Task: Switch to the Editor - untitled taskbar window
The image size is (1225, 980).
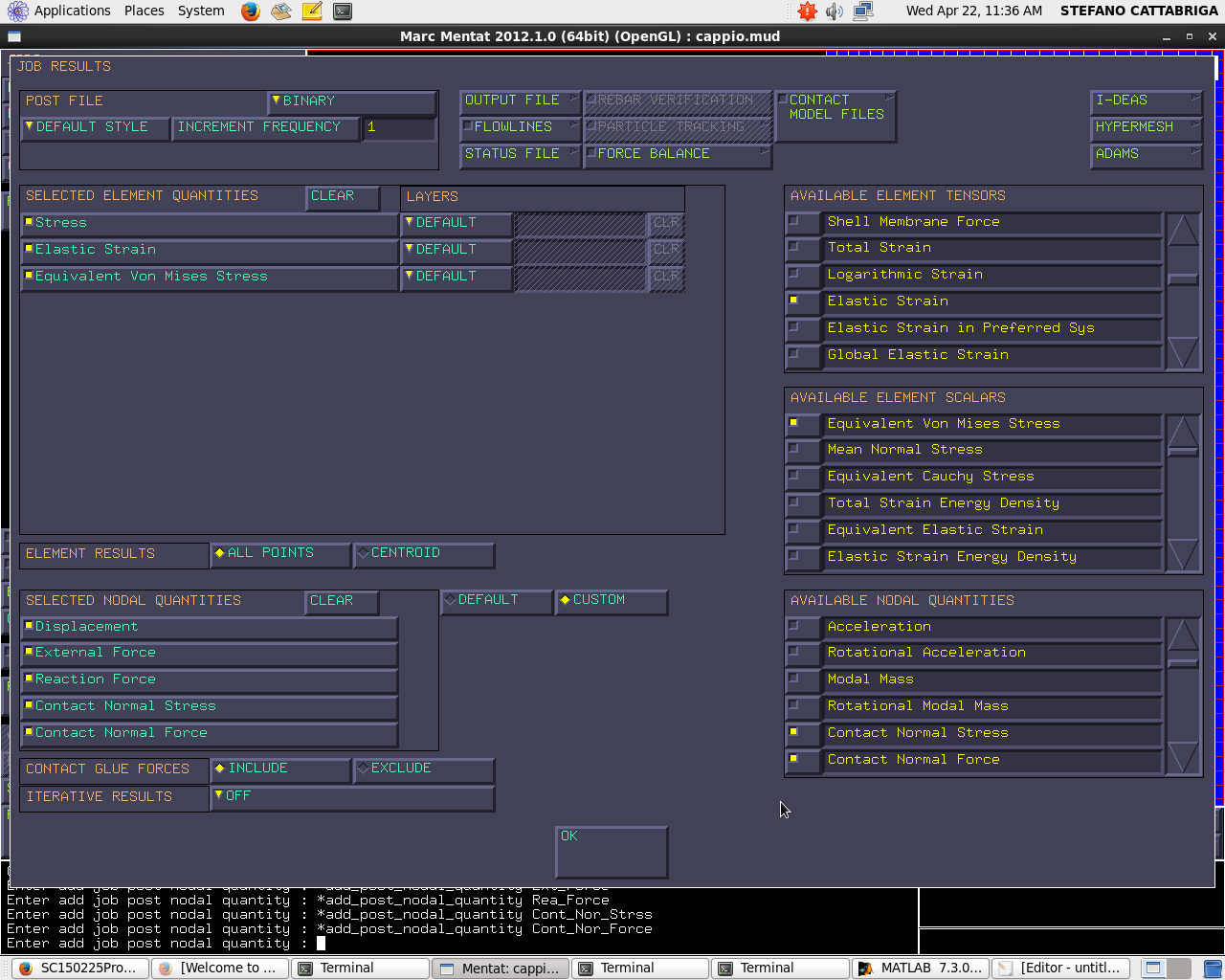Action: click(x=1060, y=969)
